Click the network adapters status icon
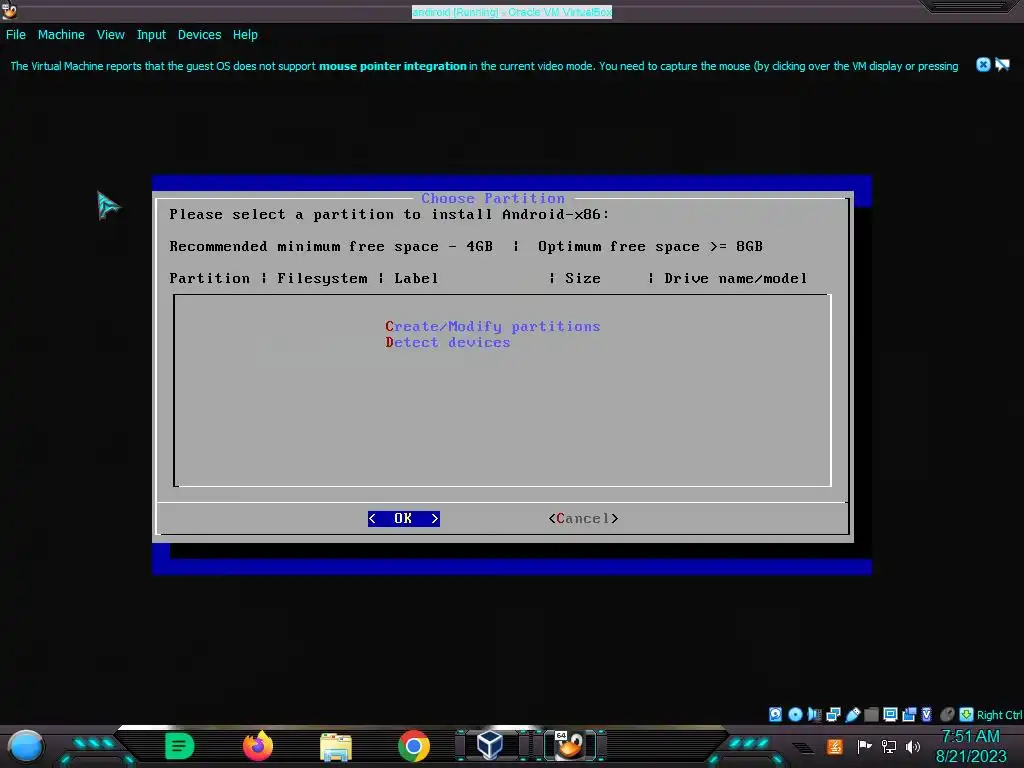 pos(833,714)
